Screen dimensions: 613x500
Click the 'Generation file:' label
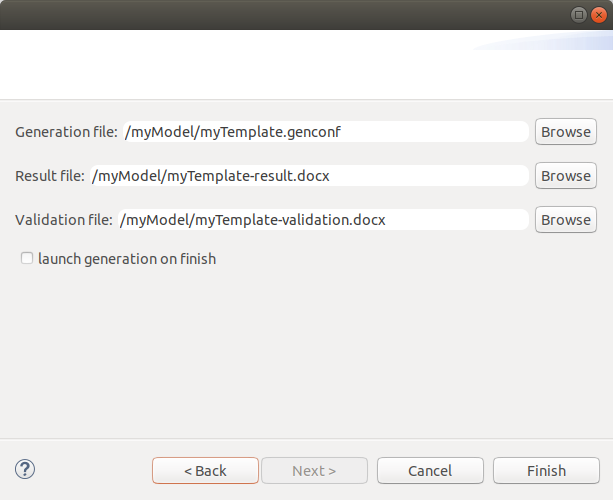tap(66, 132)
